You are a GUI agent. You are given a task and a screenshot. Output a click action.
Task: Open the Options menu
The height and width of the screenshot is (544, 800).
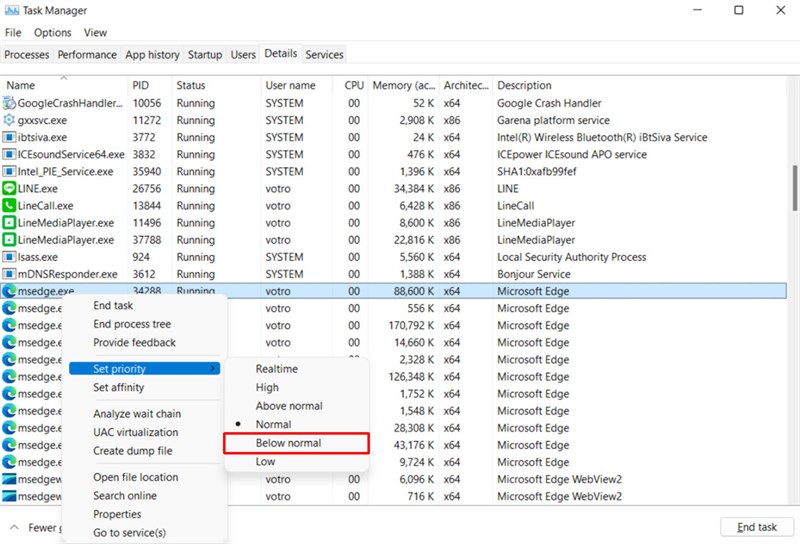[x=53, y=33]
